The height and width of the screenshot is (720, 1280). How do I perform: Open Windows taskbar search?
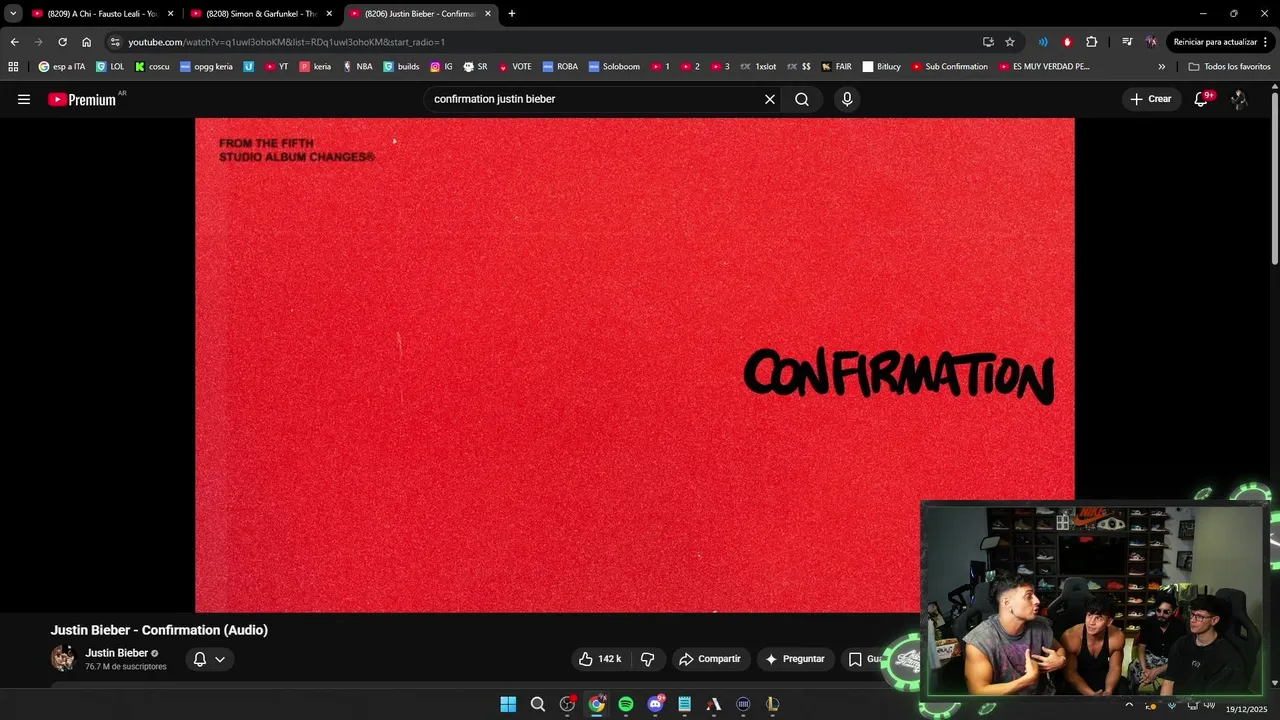tap(538, 704)
